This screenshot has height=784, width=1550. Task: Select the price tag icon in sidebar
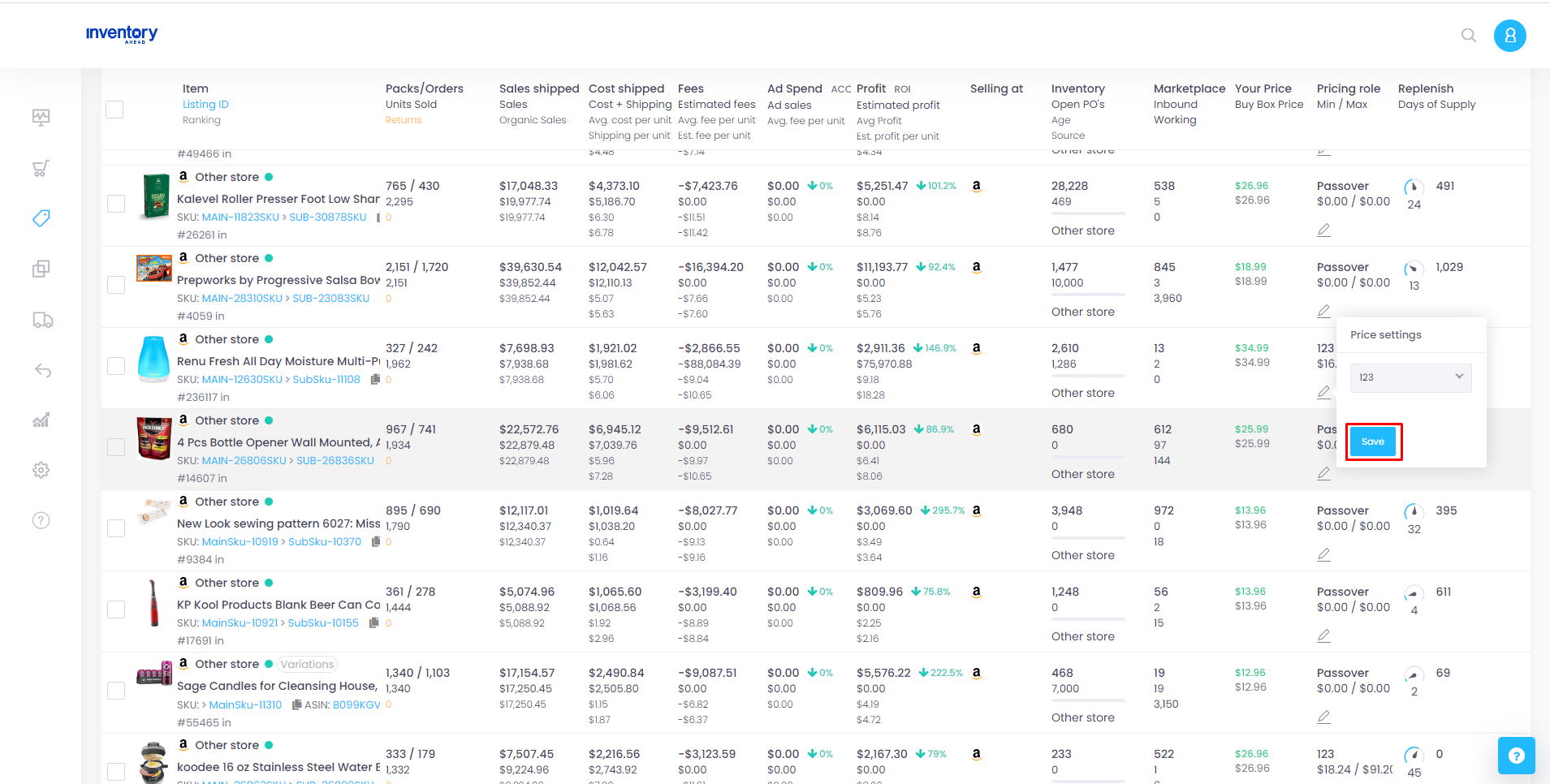41,218
